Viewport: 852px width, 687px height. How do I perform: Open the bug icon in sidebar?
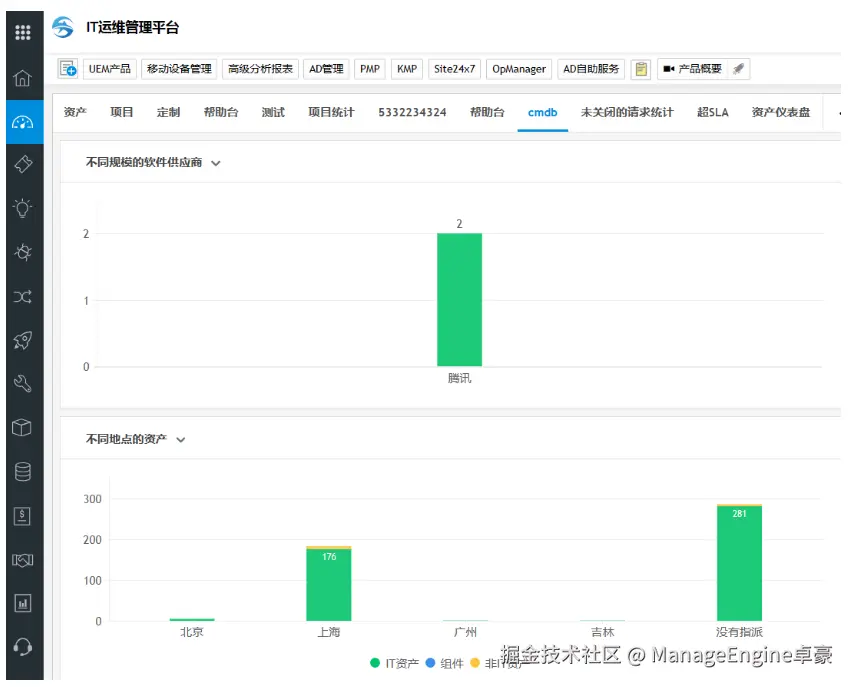23,252
